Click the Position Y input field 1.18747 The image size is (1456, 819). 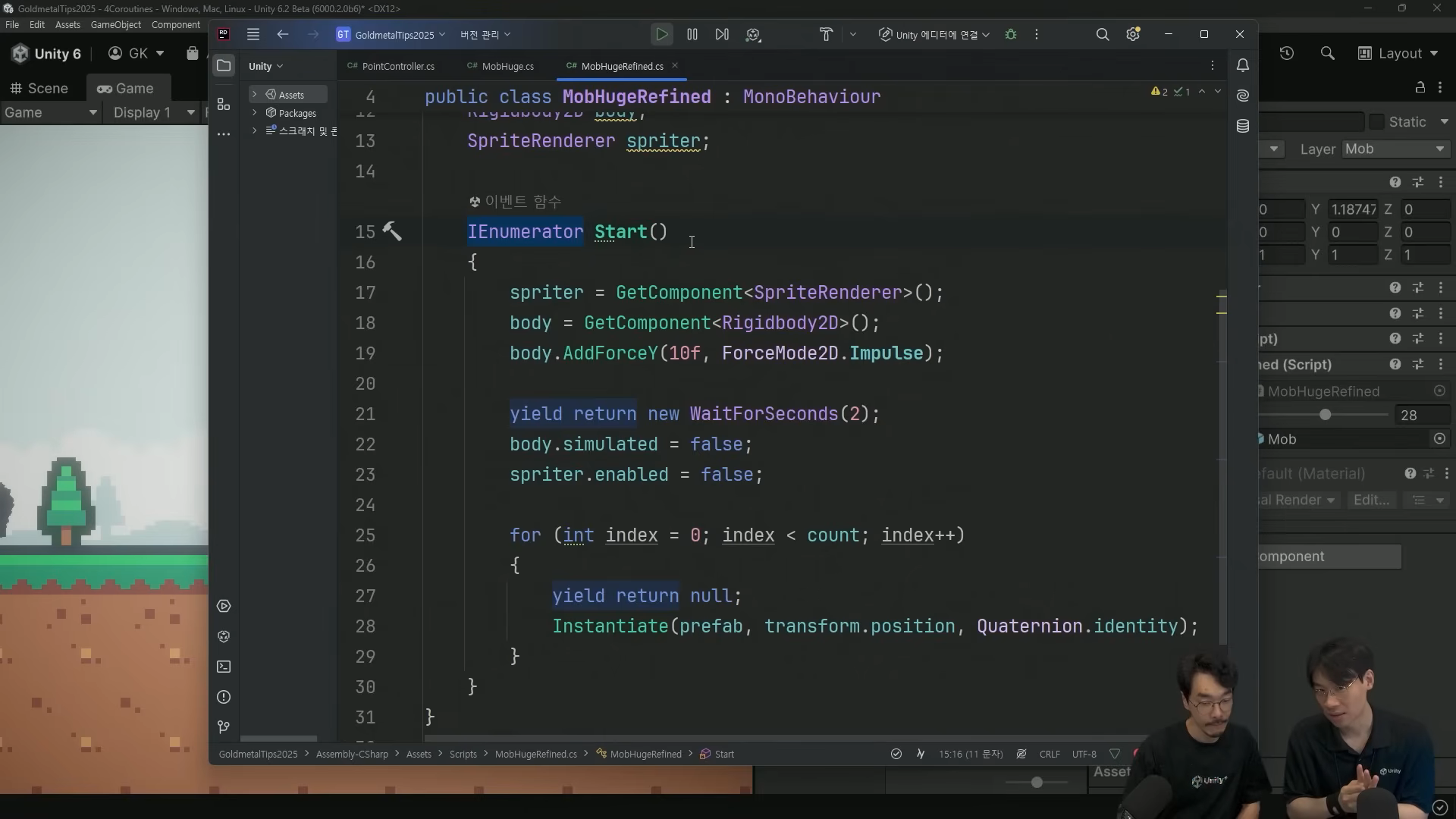pos(1353,209)
